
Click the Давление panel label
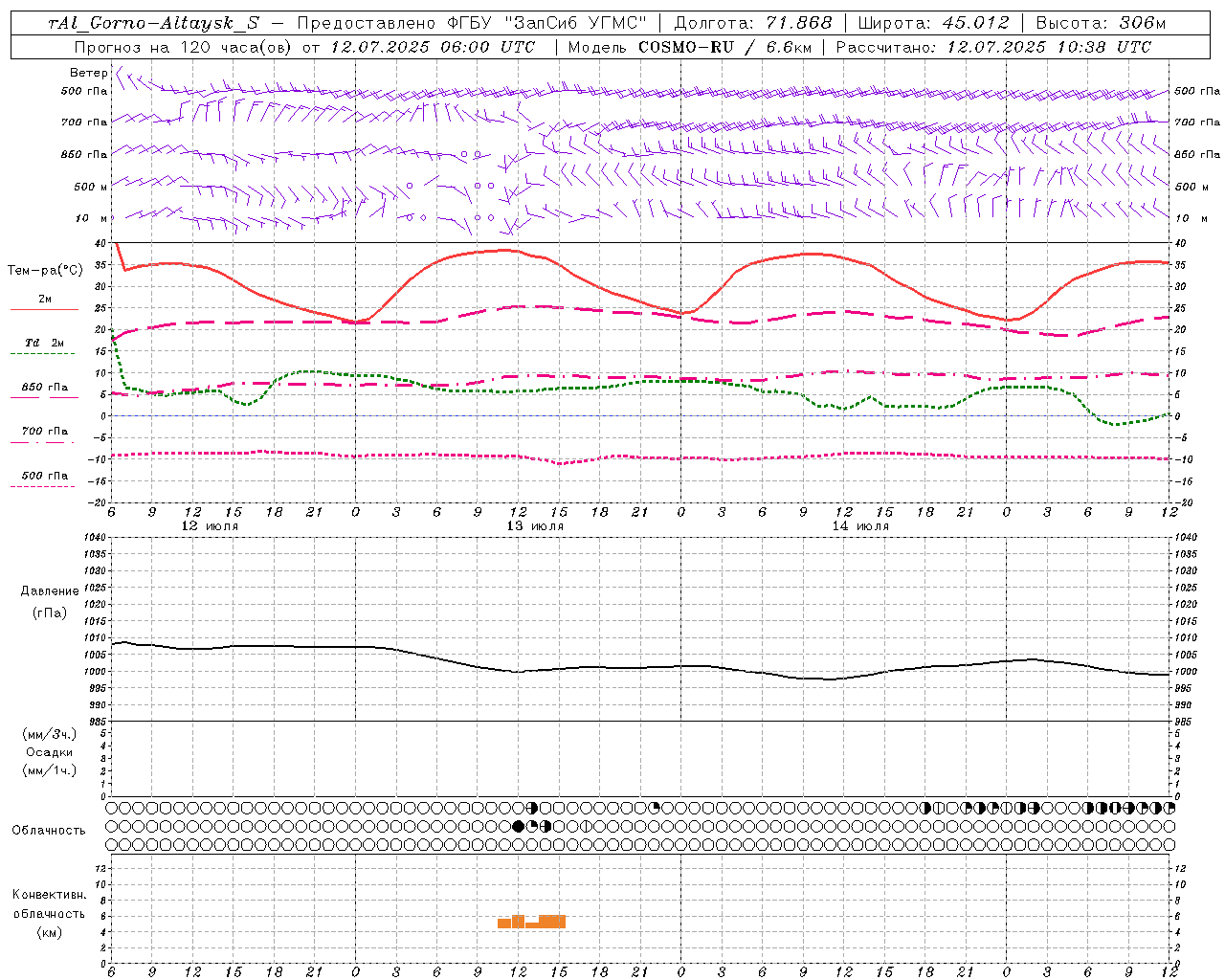click(50, 591)
